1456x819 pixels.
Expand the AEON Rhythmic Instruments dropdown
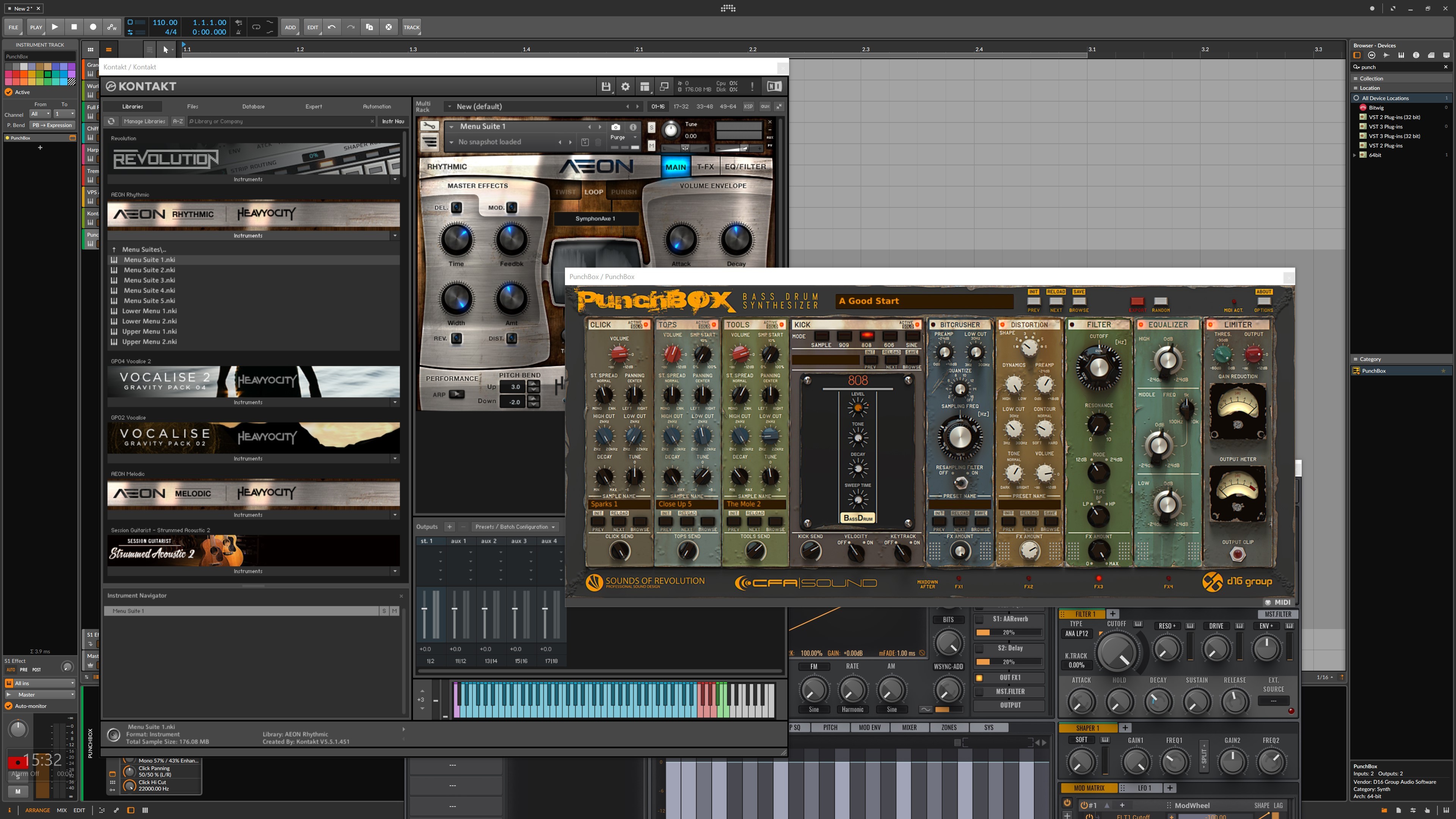394,236
